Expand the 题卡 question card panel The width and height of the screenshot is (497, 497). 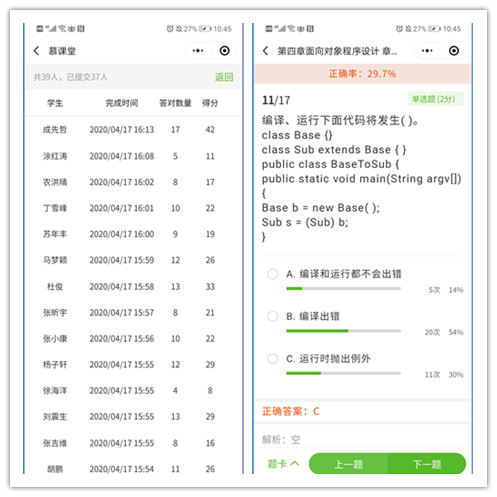coord(283,464)
